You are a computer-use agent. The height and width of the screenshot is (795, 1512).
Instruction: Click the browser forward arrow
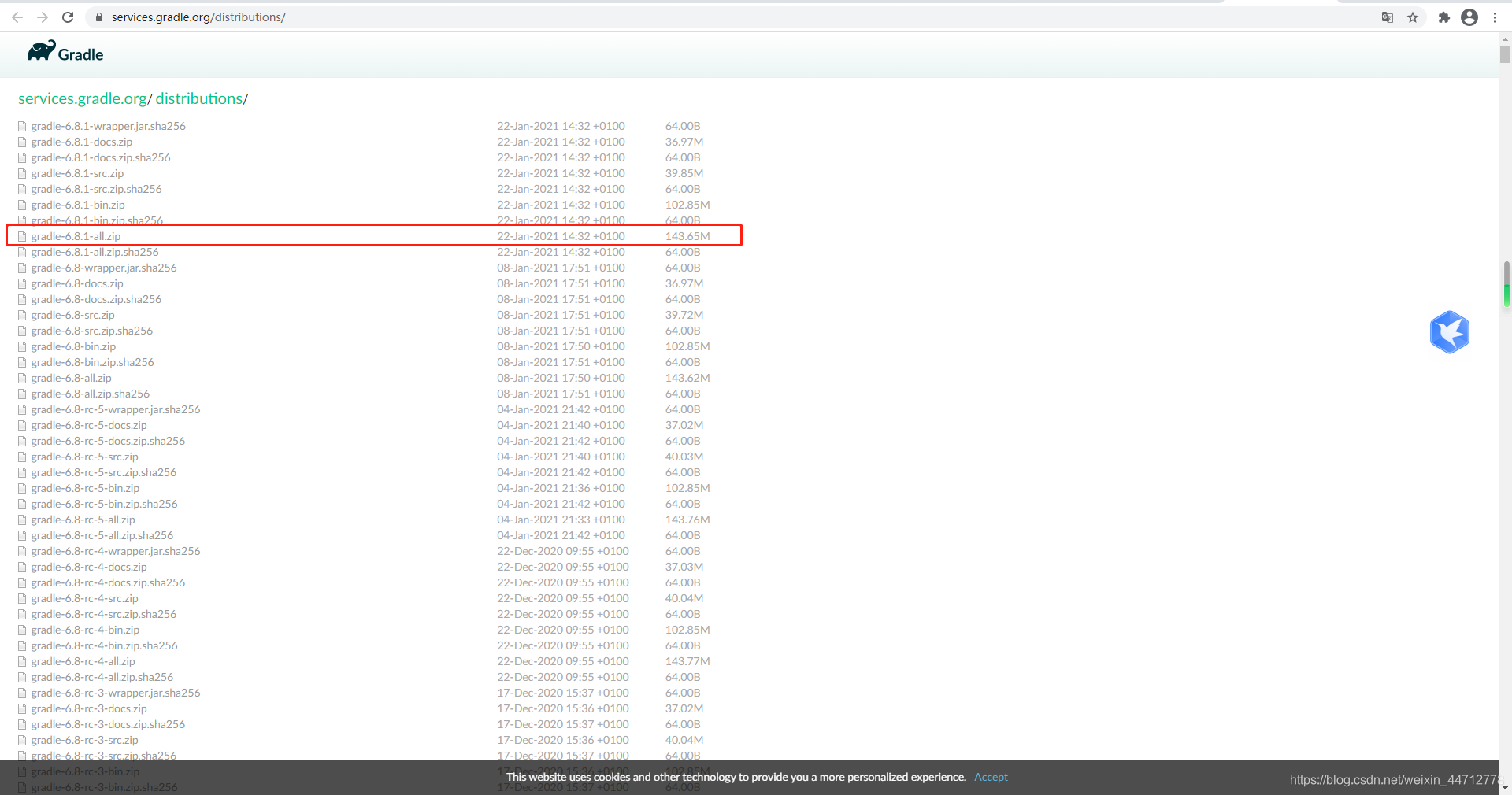(x=43, y=17)
